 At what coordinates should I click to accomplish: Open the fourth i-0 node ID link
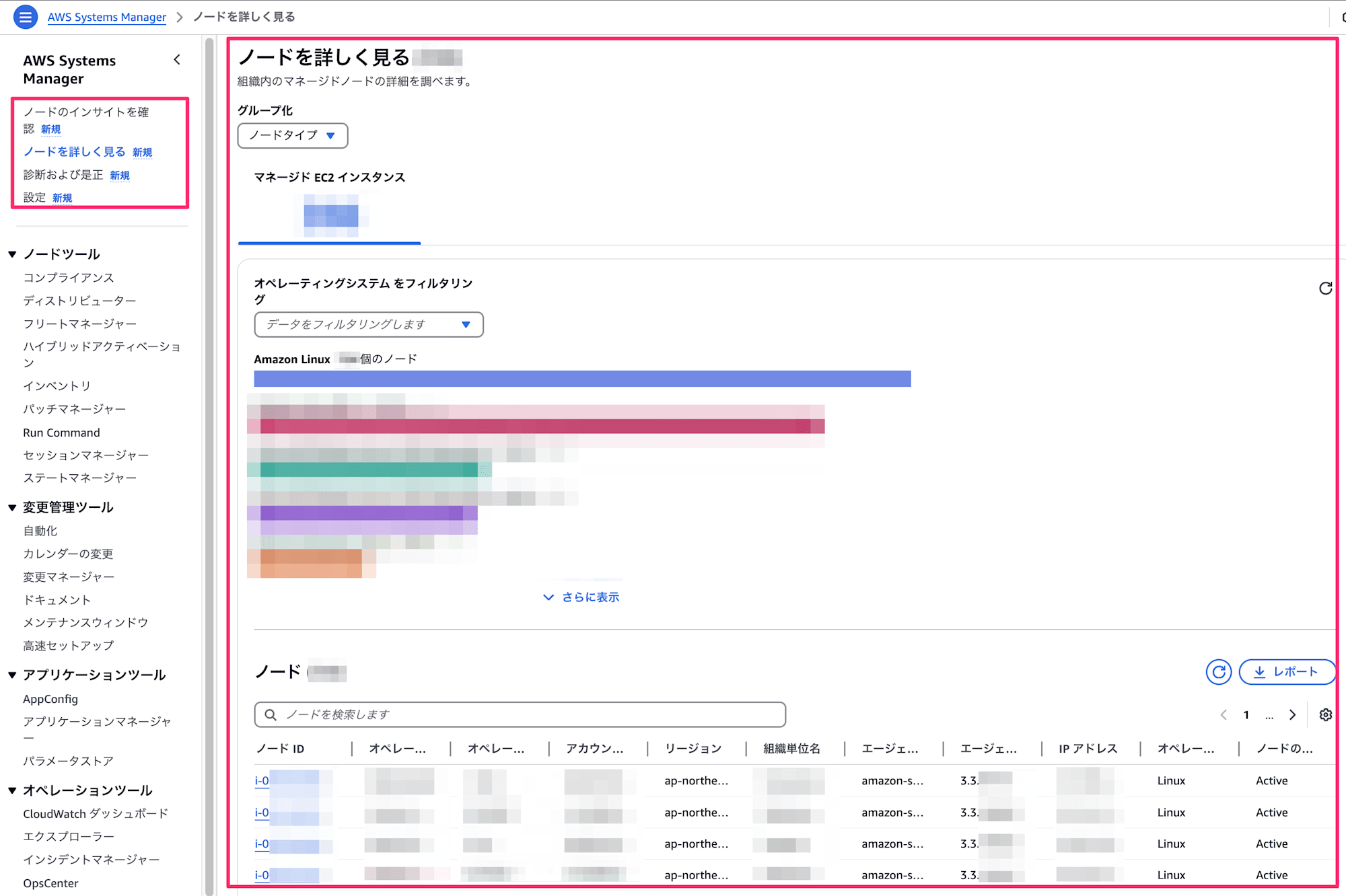(x=262, y=875)
